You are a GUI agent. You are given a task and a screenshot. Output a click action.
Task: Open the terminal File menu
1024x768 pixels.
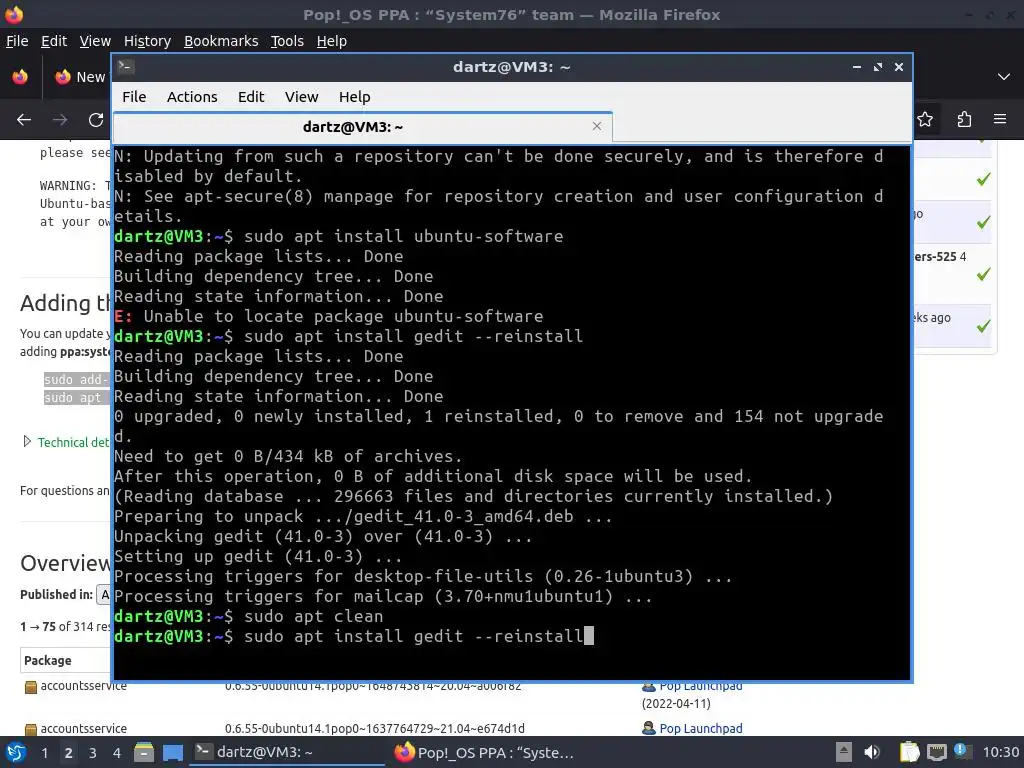point(134,97)
